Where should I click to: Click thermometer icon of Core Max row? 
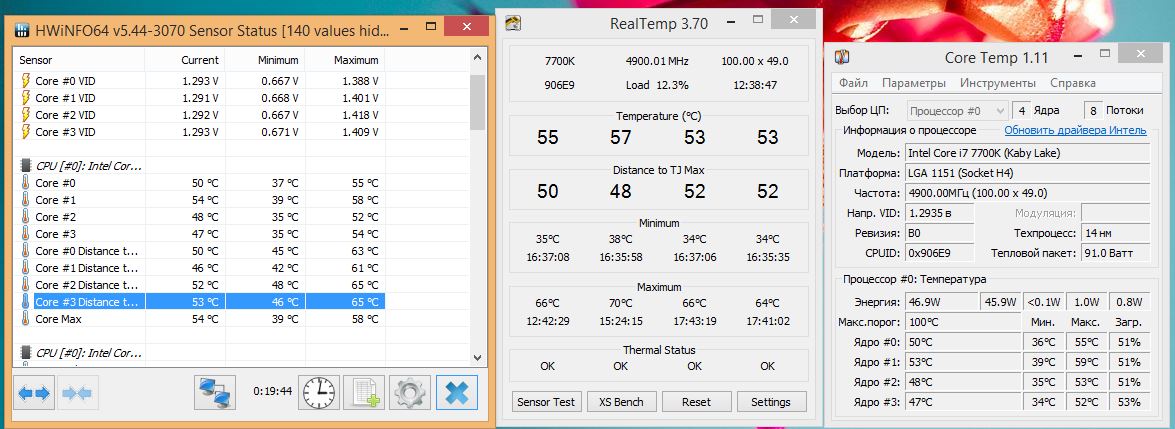click(26, 319)
